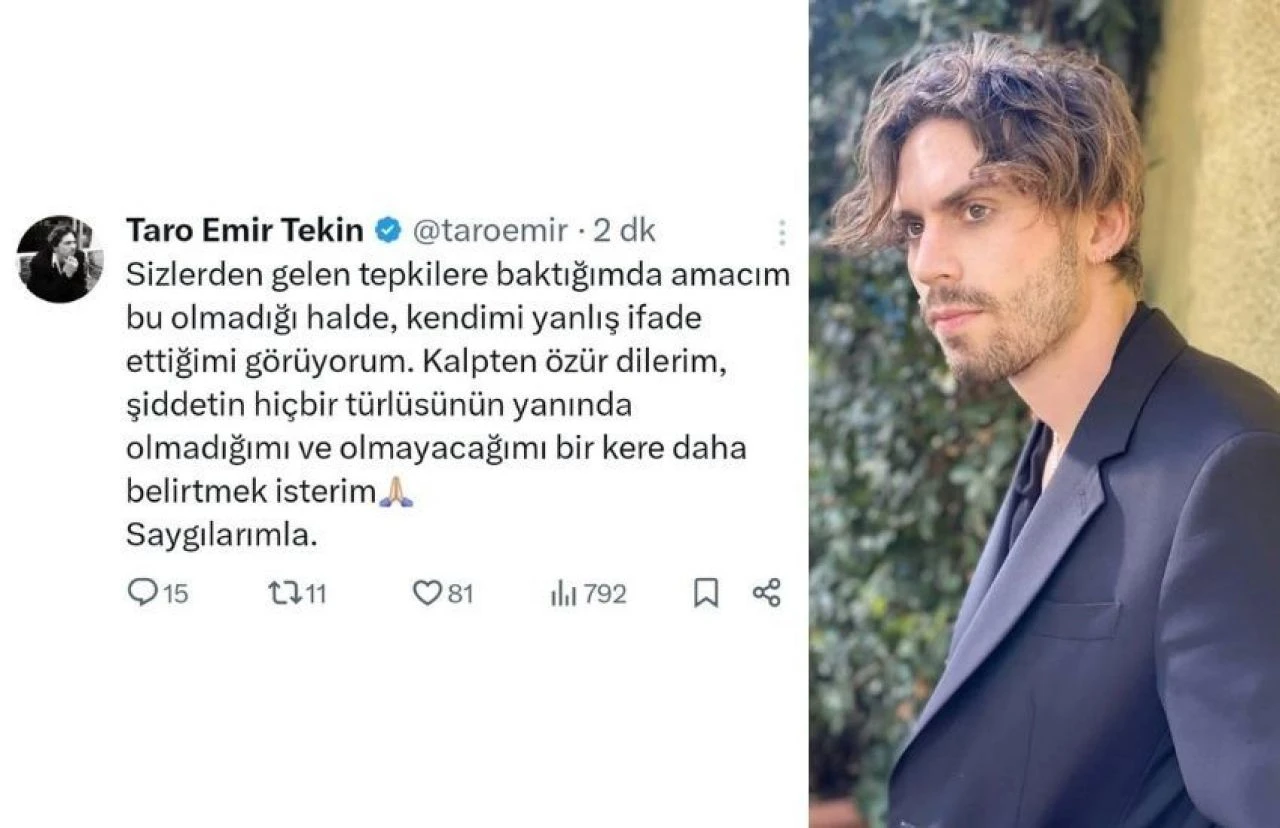1280x828 pixels.
Task: Click the retweet count number 11
Action: tap(315, 594)
